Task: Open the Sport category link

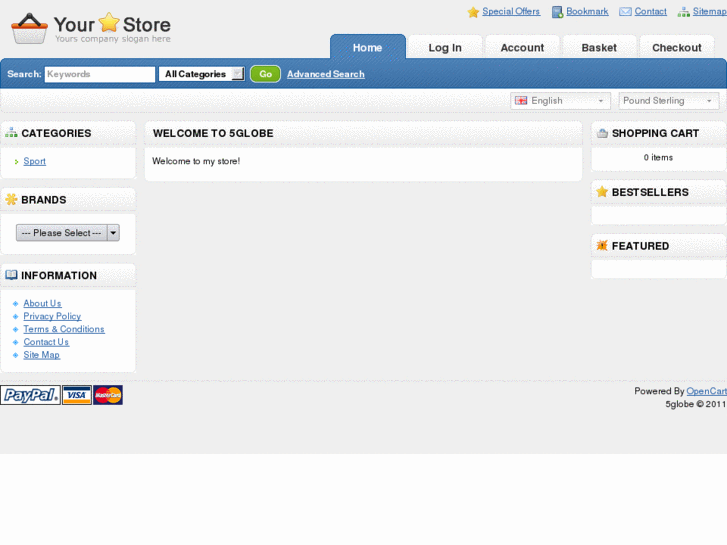Action: coord(35,161)
